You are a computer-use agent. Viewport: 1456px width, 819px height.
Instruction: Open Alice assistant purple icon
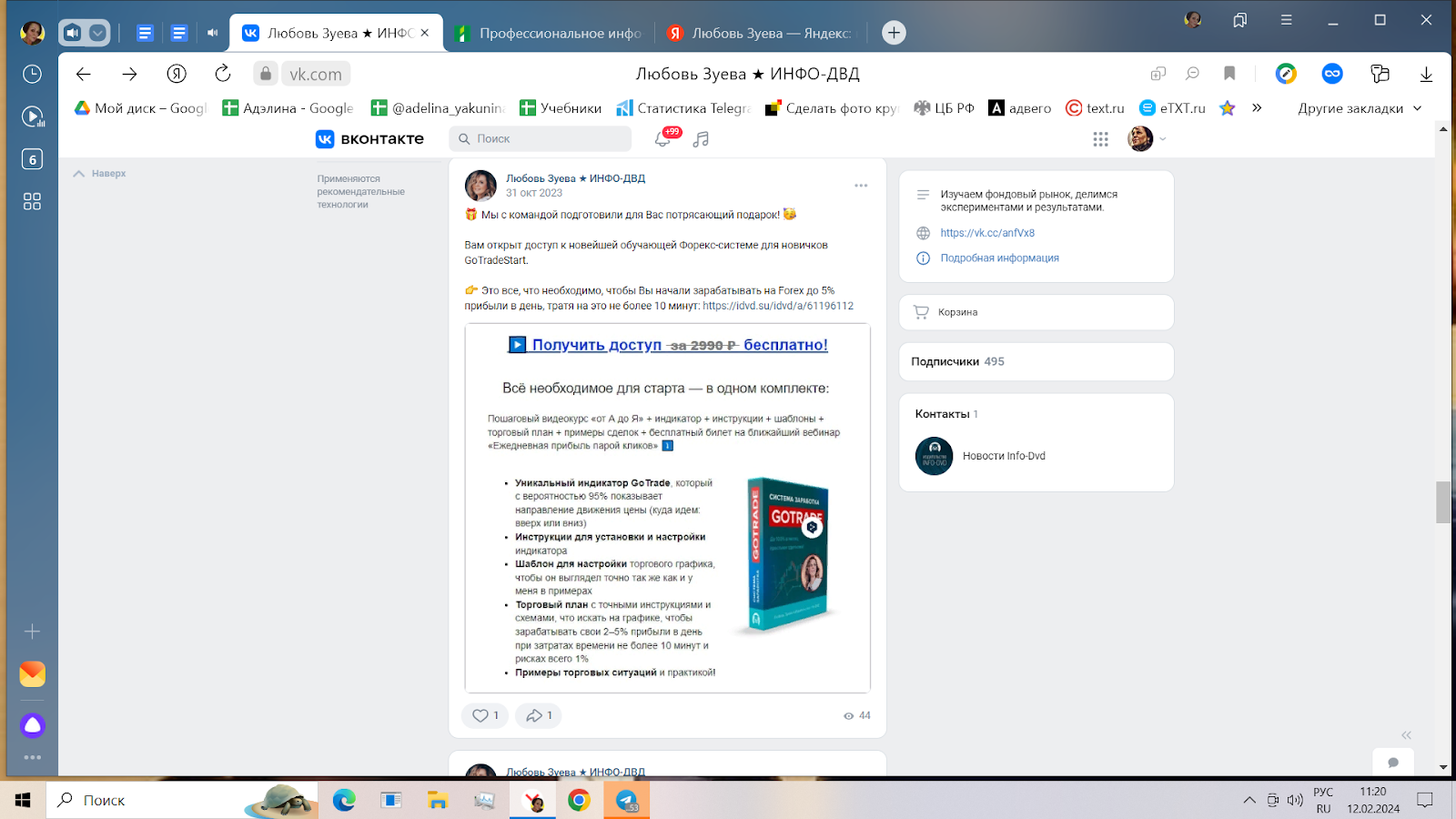tap(33, 725)
